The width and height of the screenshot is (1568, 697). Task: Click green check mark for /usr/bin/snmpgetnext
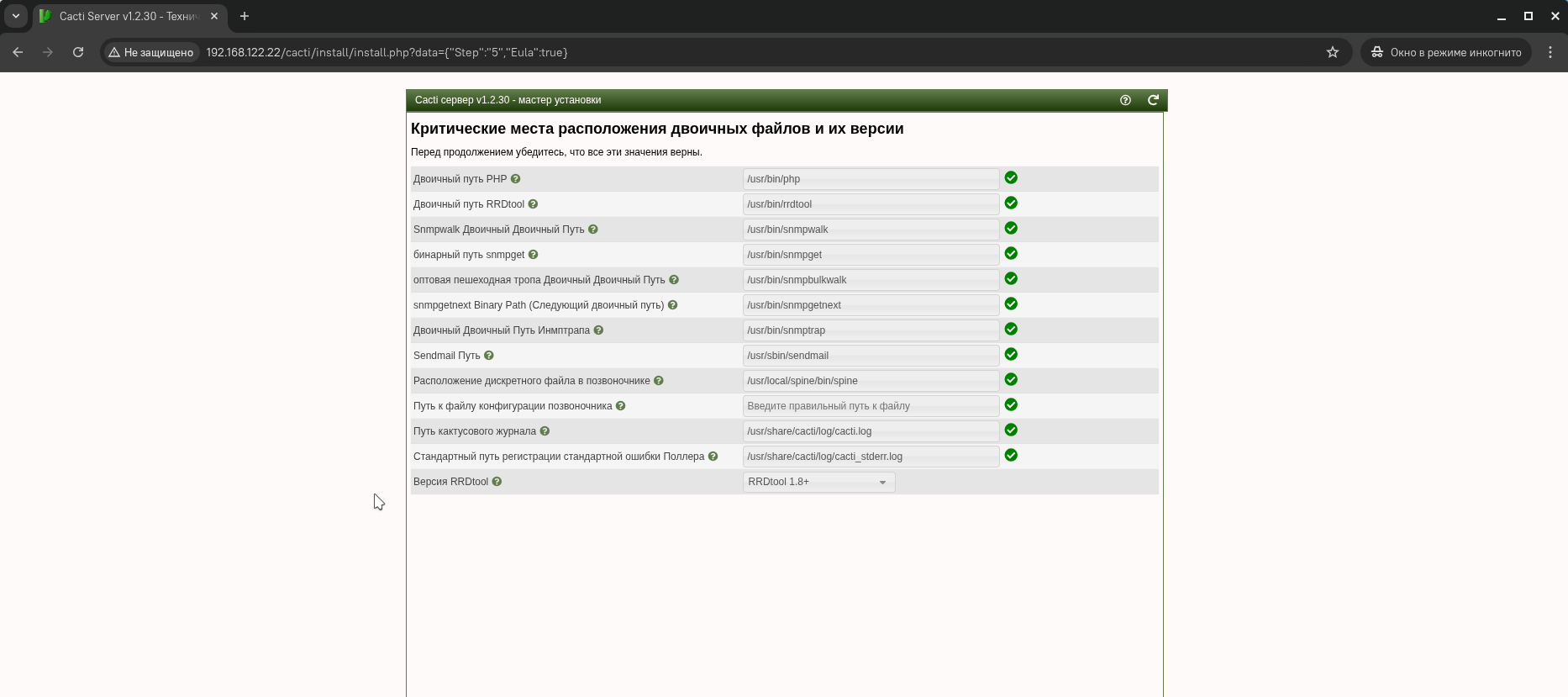(x=1012, y=304)
